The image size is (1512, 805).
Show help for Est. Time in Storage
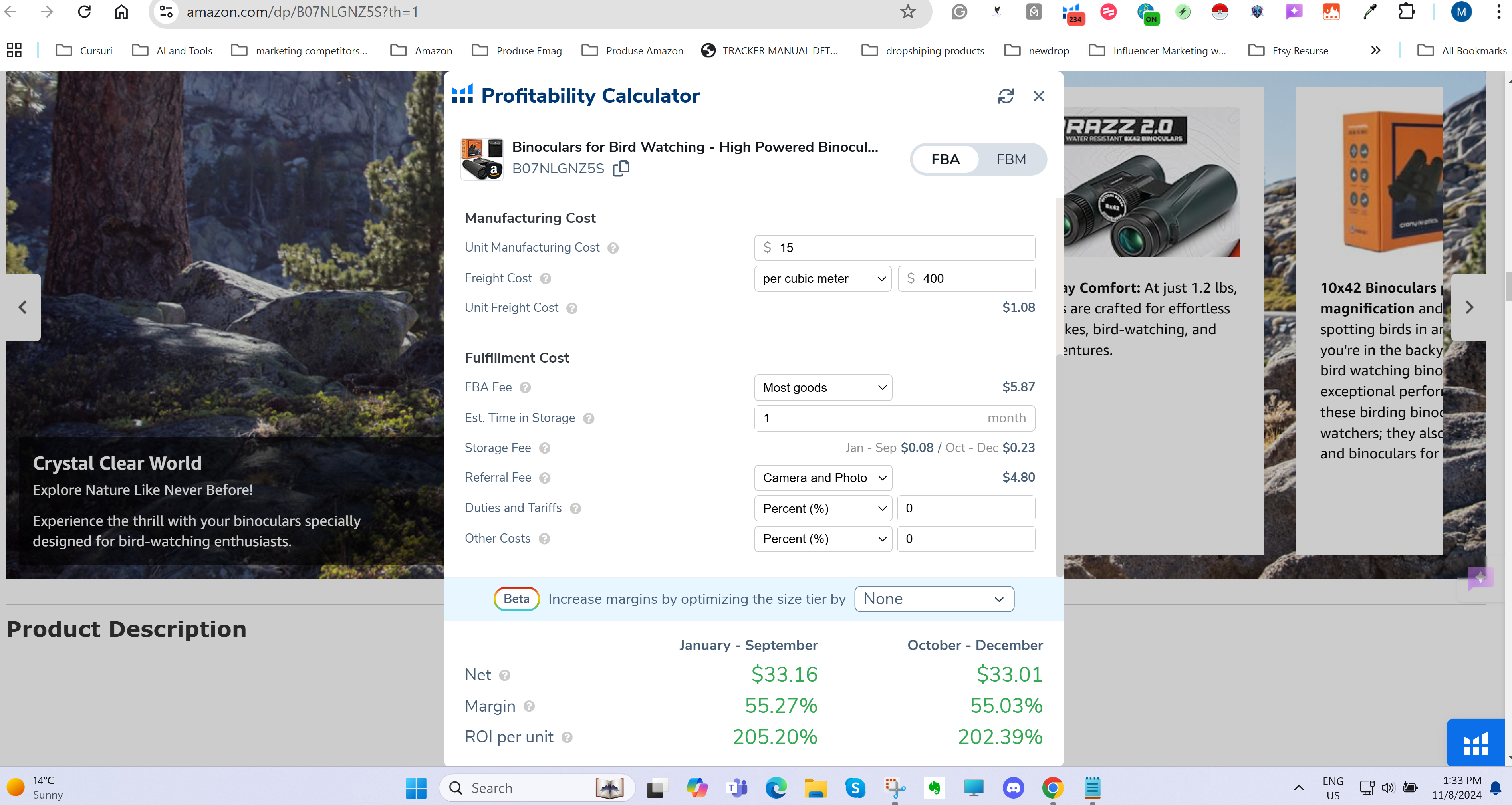(x=589, y=418)
